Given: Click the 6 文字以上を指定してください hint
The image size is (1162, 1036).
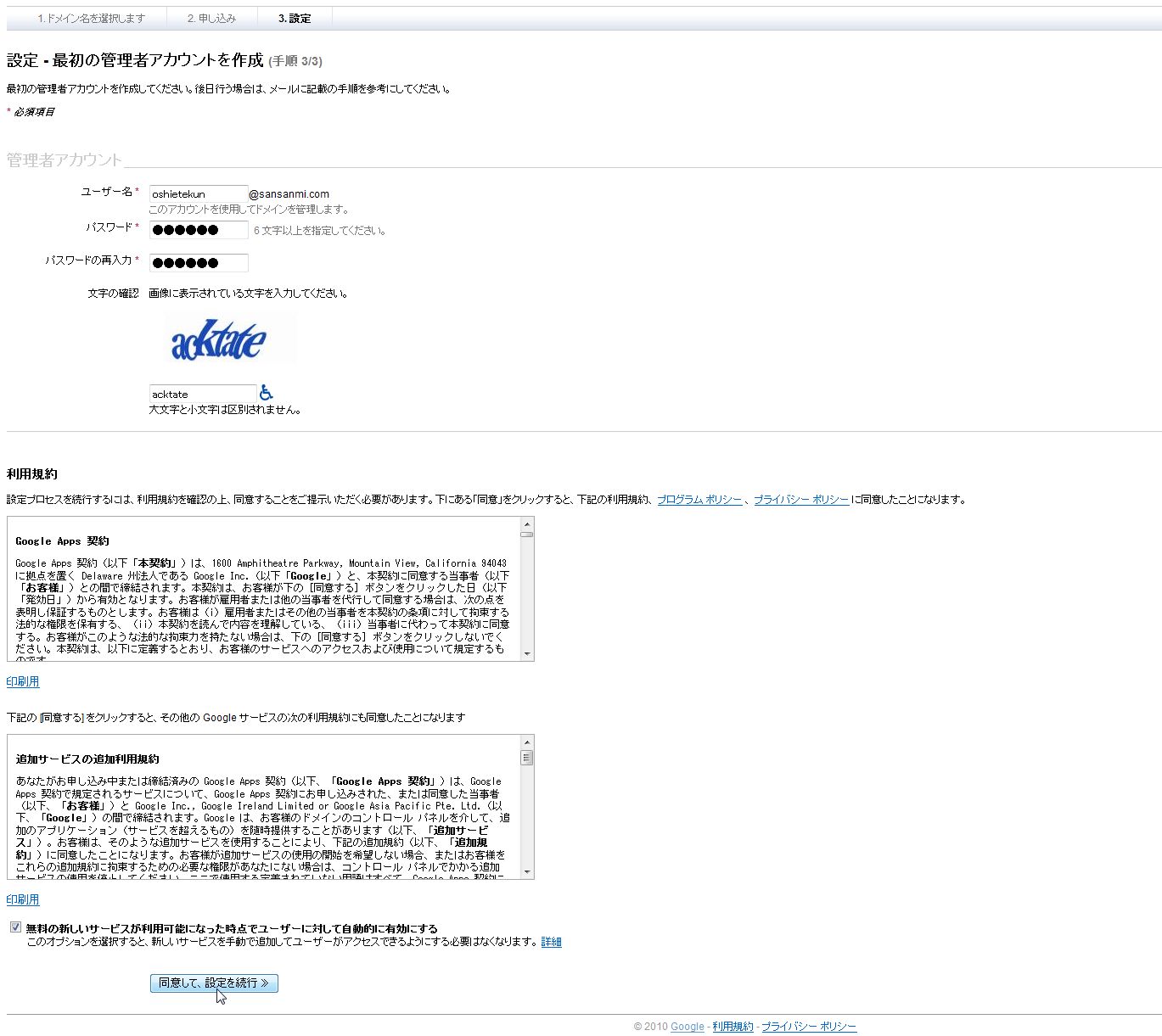Looking at the screenshot, I should (320, 231).
